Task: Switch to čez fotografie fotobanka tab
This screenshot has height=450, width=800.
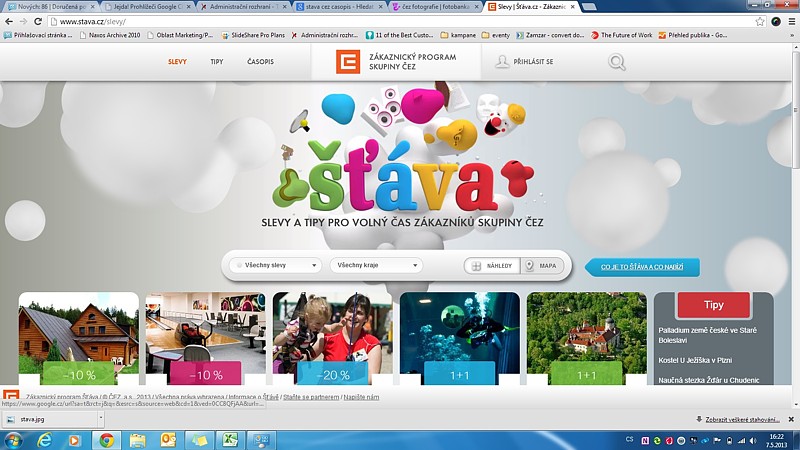Action: (x=435, y=7)
